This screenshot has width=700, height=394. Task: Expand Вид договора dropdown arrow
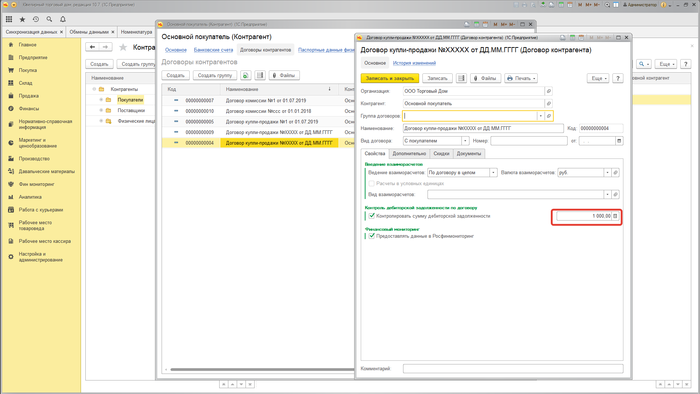point(465,141)
